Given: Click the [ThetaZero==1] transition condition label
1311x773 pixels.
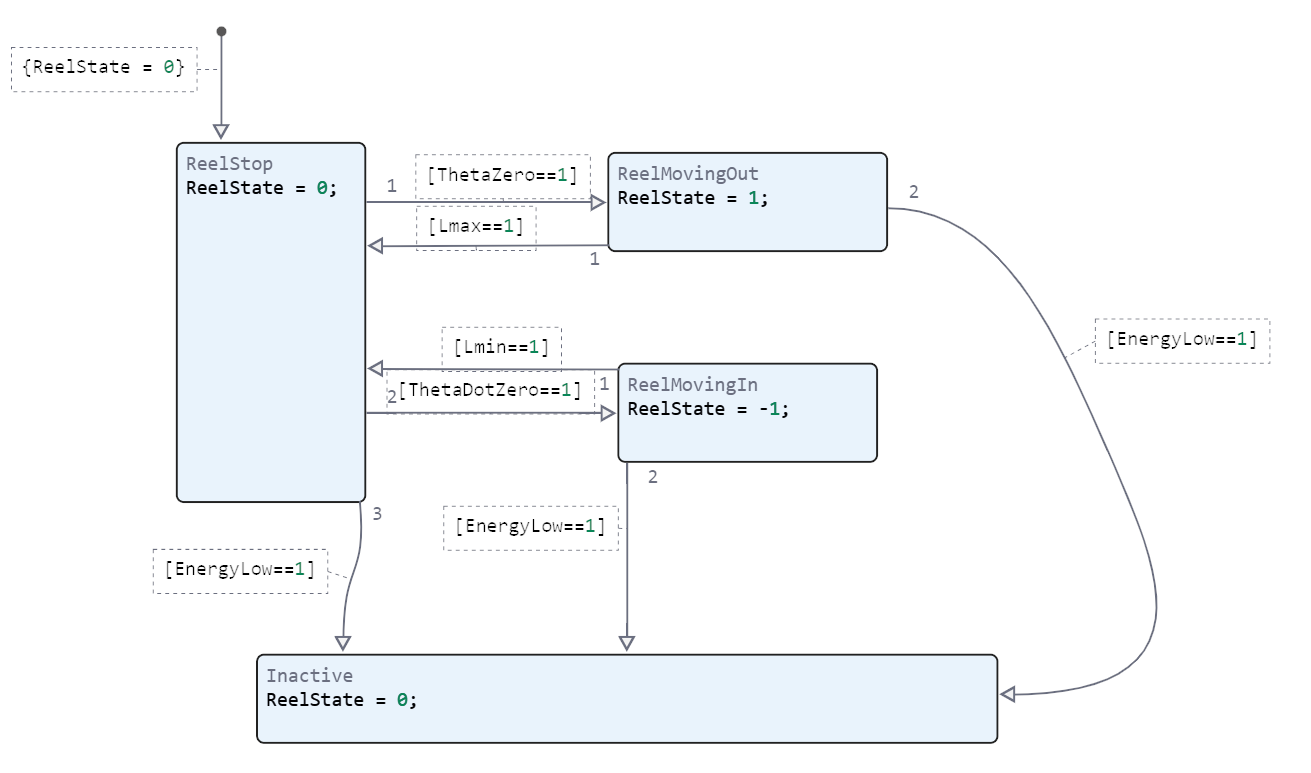Looking at the screenshot, I should tap(502, 176).
